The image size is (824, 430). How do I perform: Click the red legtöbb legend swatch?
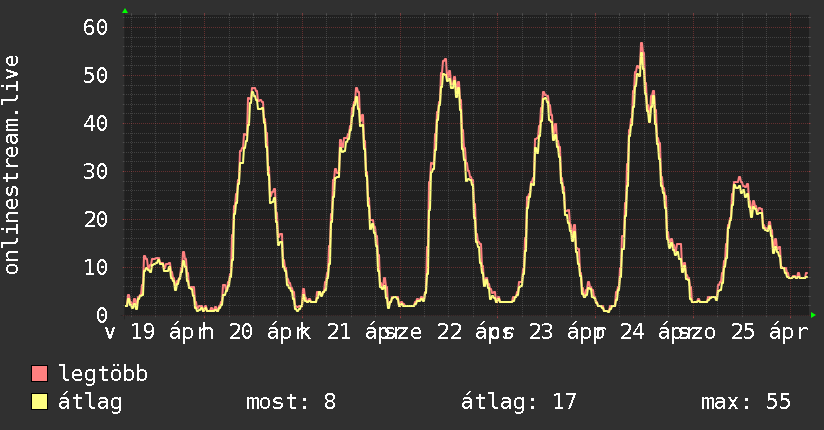pos(39,373)
